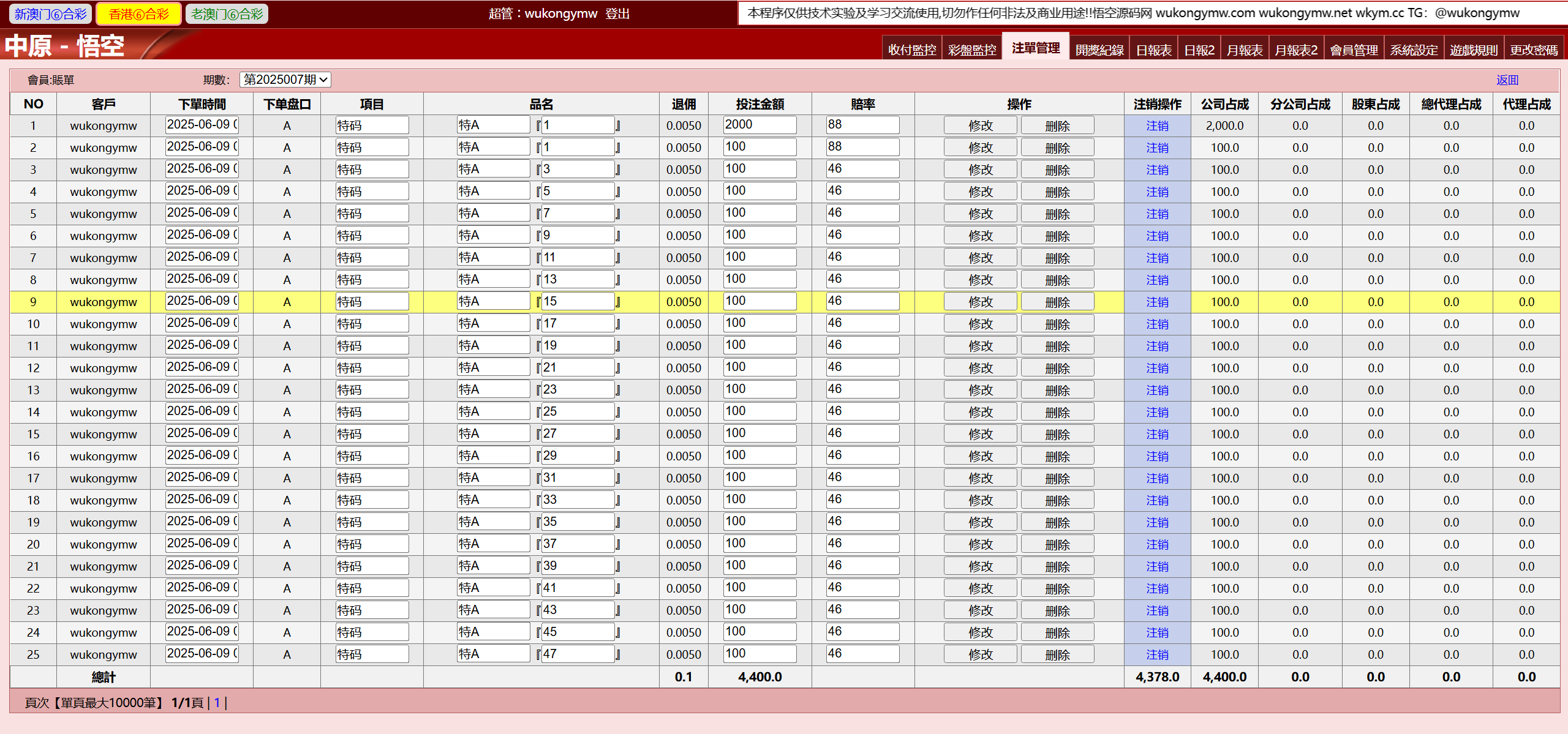The height and width of the screenshot is (734, 1568).
Task: Click the 特码 item field in row 14
Action: (x=372, y=411)
